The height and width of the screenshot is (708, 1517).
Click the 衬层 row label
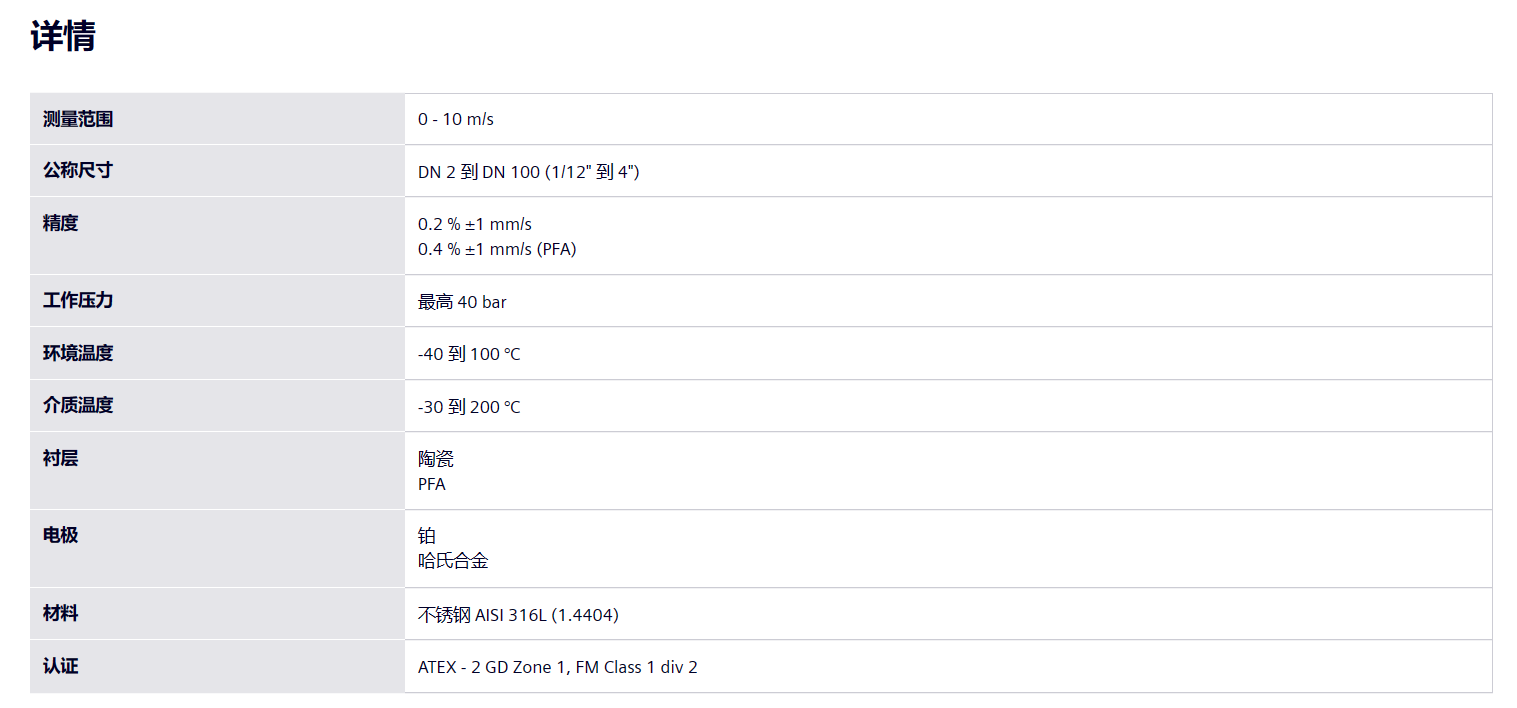tap(61, 458)
